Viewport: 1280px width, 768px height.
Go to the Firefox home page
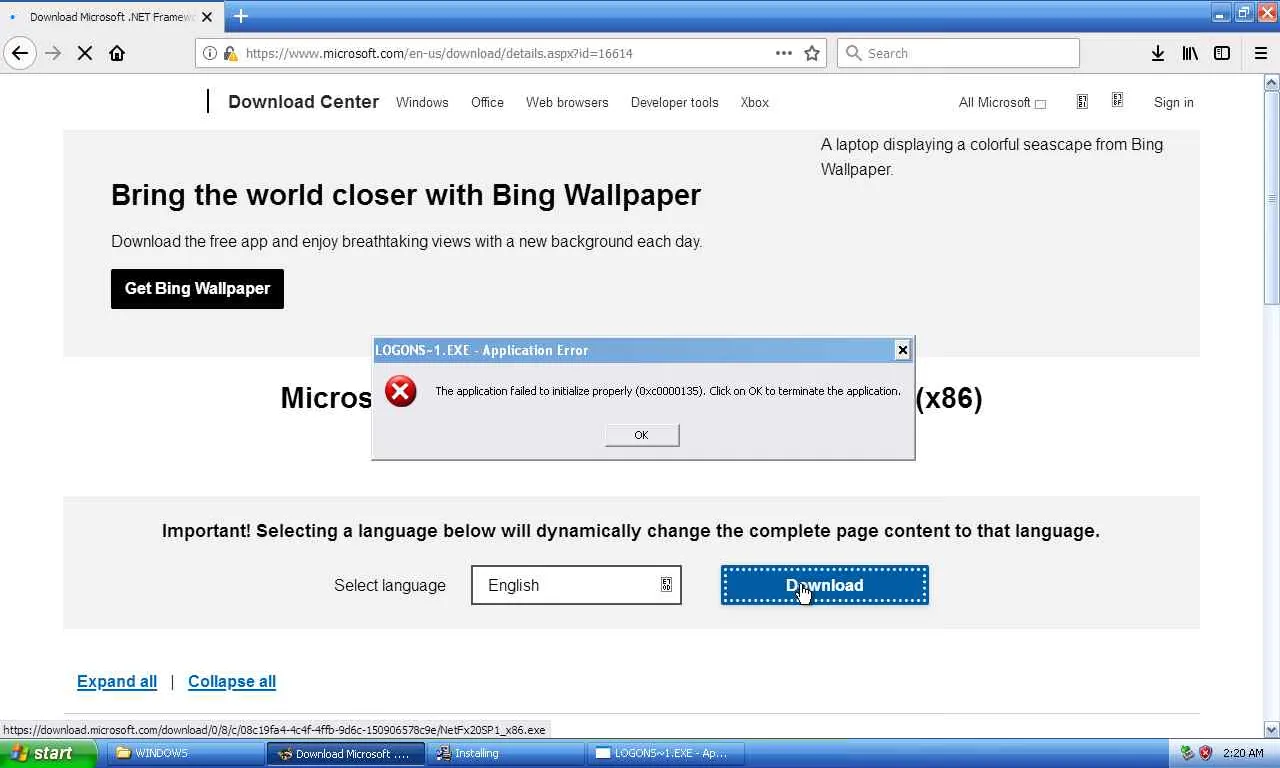click(117, 53)
